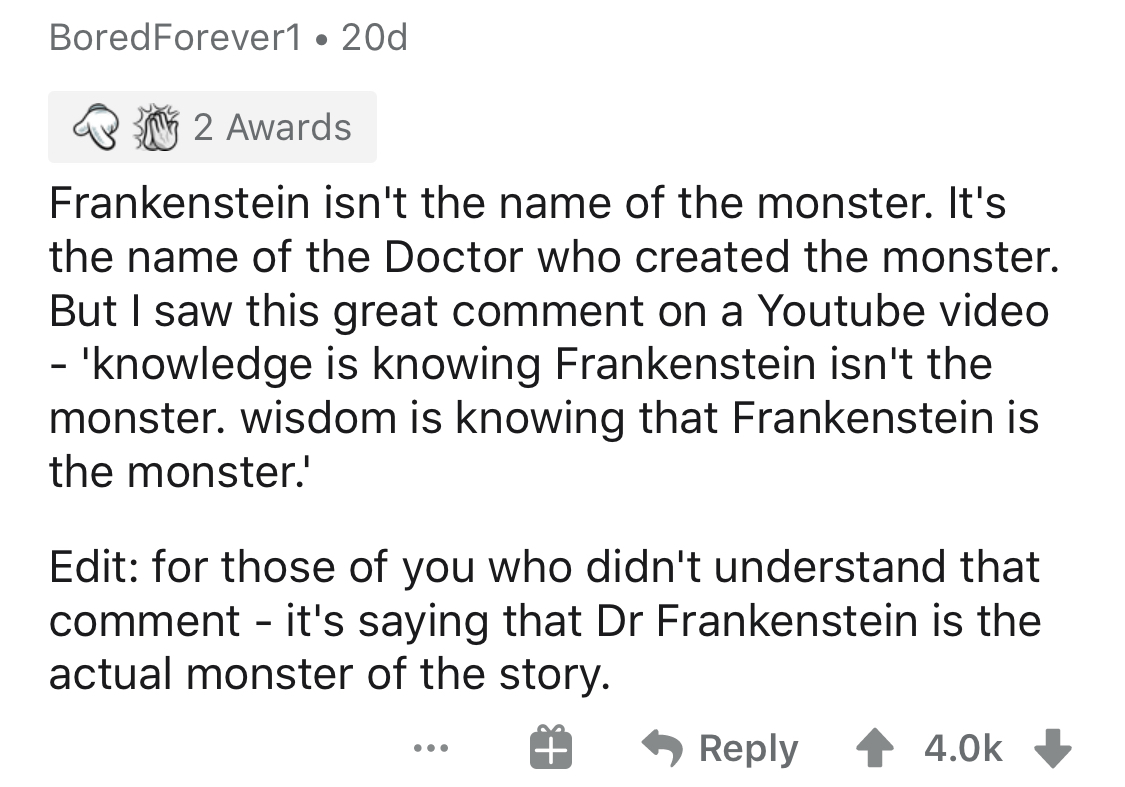The width and height of the screenshot is (1125, 787).
Task: Click the gift icon to give award
Action: [x=551, y=749]
